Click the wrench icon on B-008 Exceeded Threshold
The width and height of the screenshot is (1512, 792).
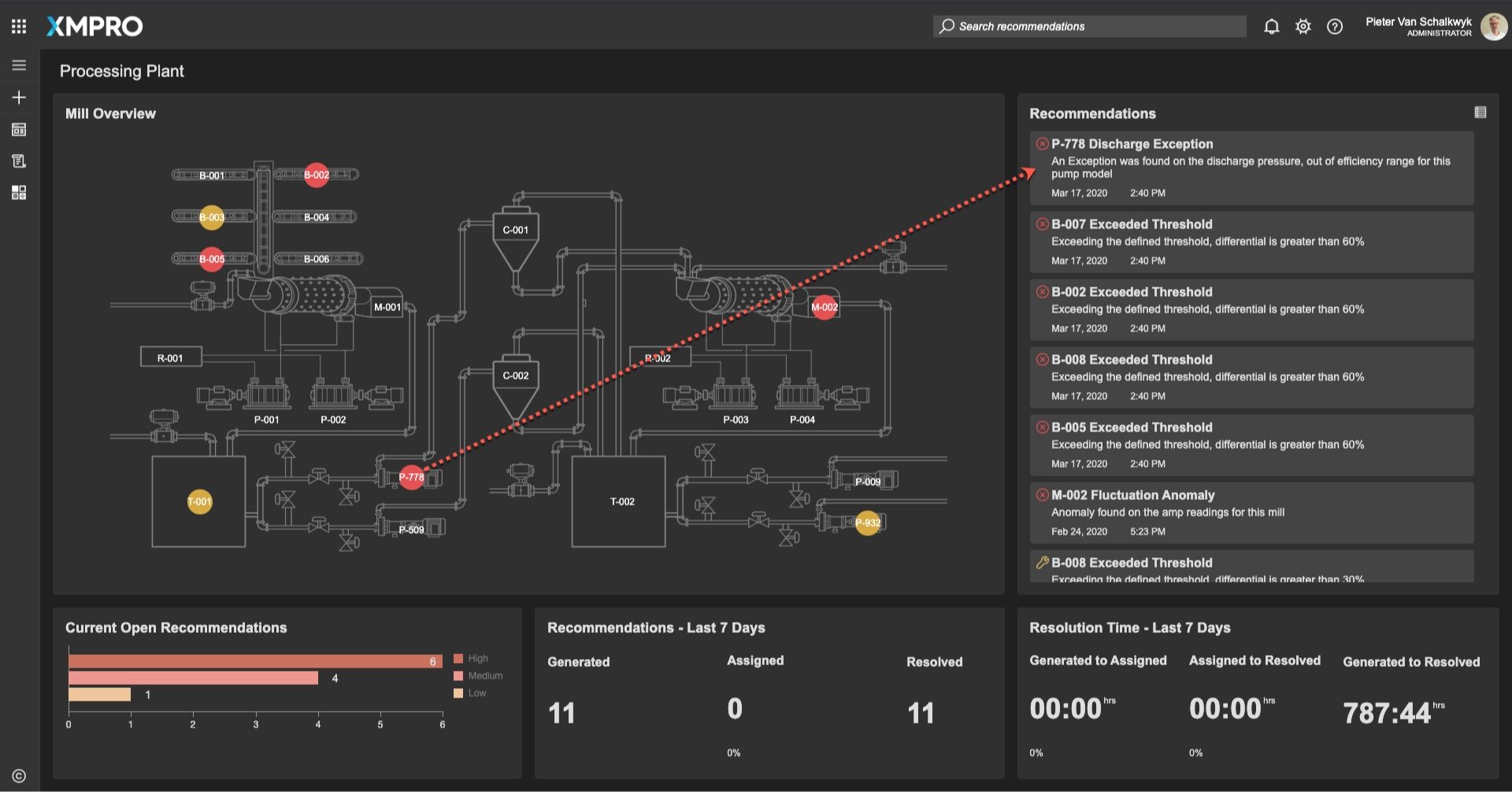[x=1041, y=563]
